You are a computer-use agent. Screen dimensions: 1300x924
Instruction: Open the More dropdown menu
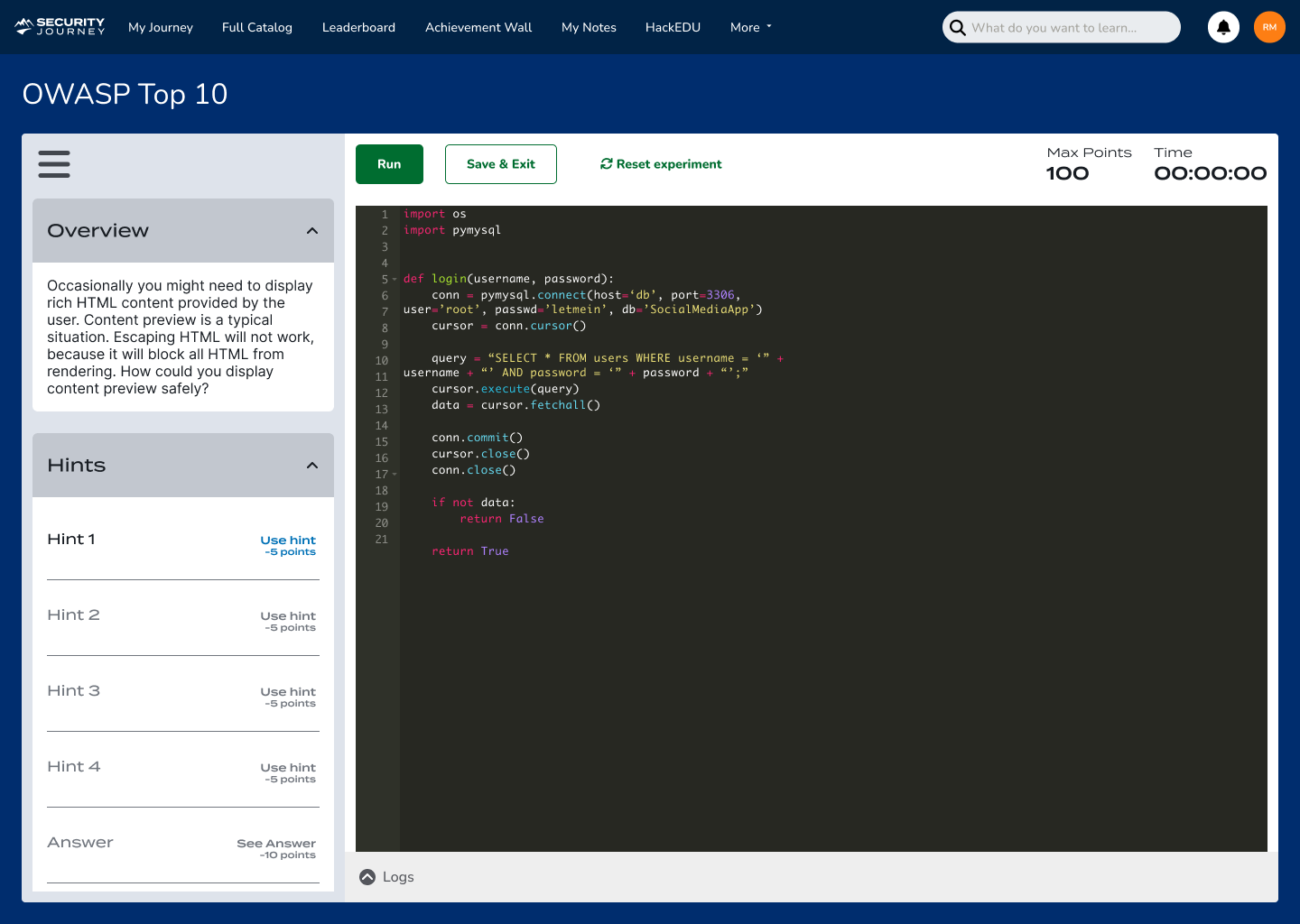coord(750,27)
